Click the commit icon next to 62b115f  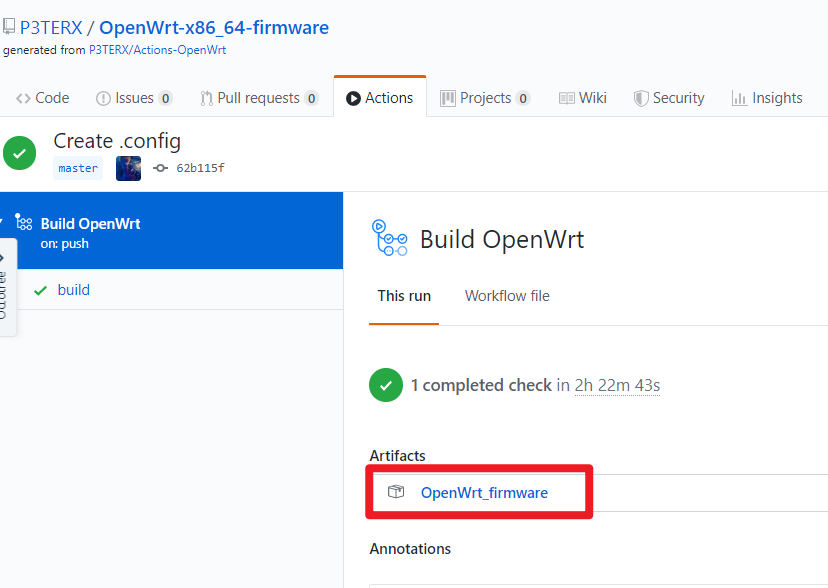click(x=161, y=168)
